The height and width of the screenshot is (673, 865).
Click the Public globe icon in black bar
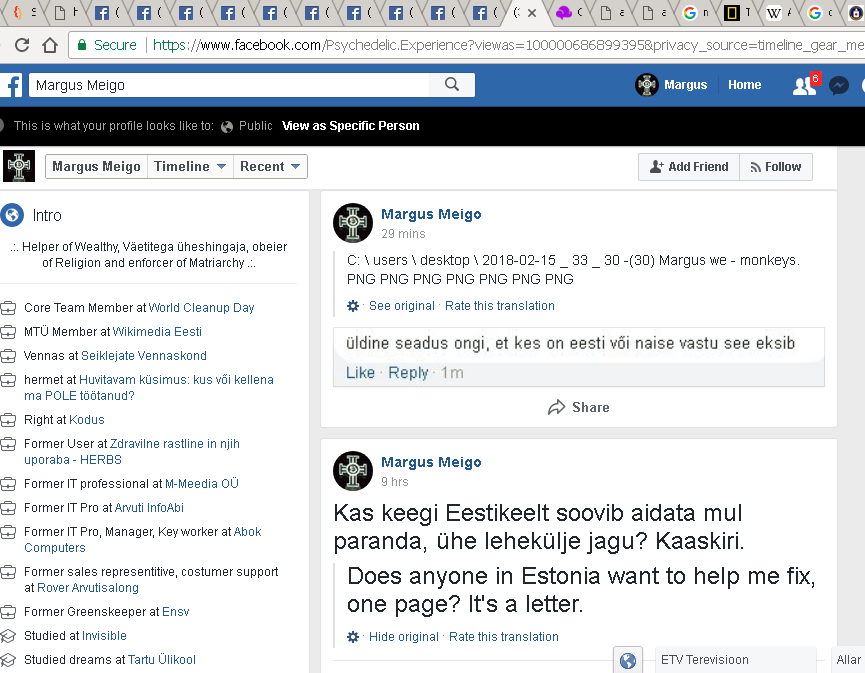coord(227,127)
